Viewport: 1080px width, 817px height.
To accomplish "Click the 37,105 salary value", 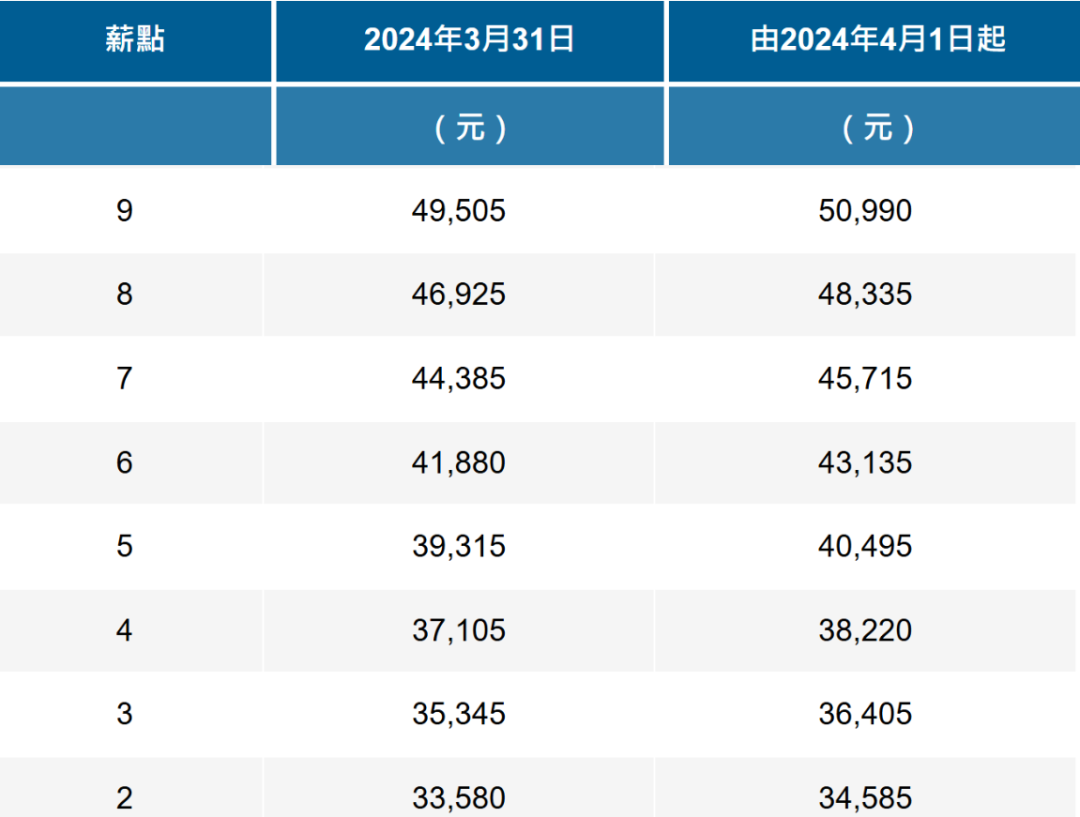I will point(459,631).
